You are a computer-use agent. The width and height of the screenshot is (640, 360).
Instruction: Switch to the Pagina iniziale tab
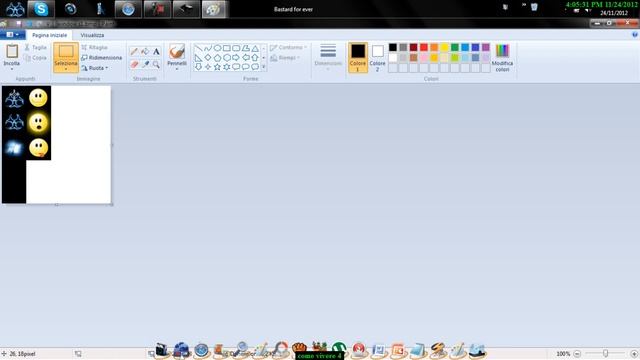pos(49,35)
